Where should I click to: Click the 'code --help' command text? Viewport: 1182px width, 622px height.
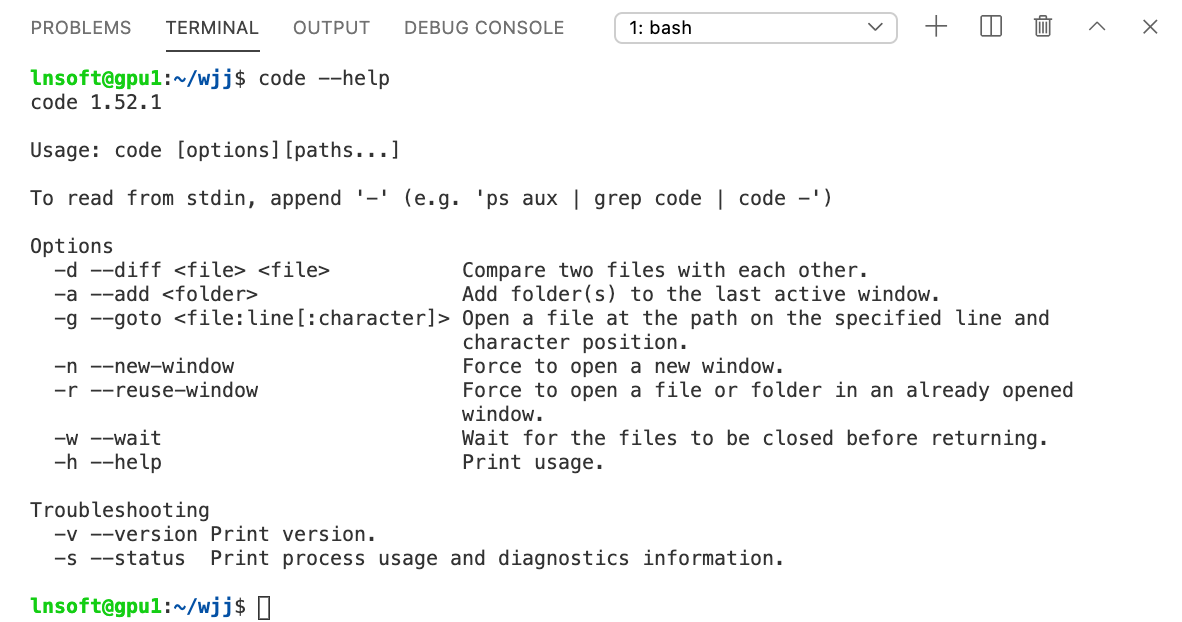324,78
